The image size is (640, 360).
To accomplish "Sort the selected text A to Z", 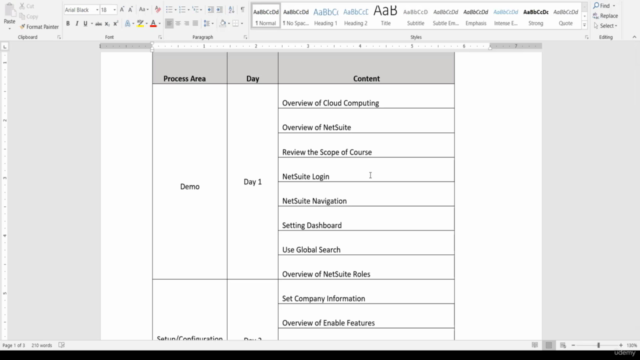I will 231,9.
